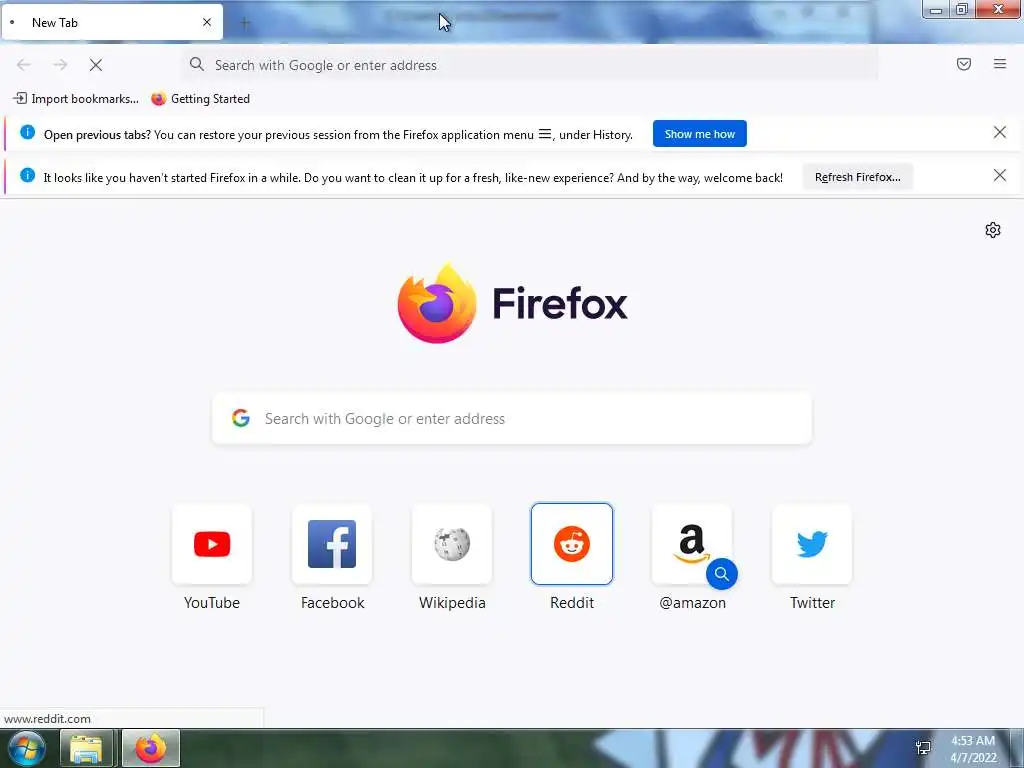Click the network icon in system tray
The width and height of the screenshot is (1024, 768).
(923, 748)
